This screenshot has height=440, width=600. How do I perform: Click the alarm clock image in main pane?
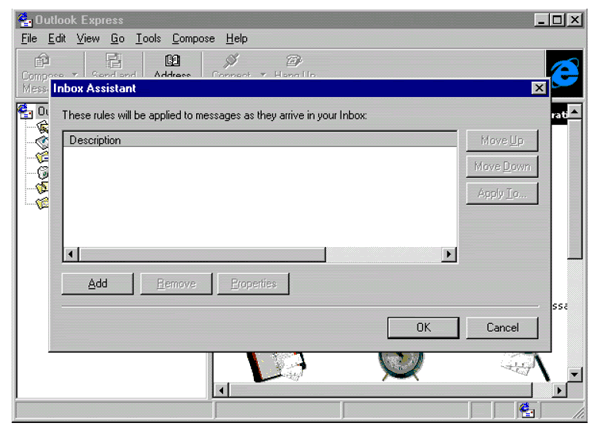click(401, 365)
